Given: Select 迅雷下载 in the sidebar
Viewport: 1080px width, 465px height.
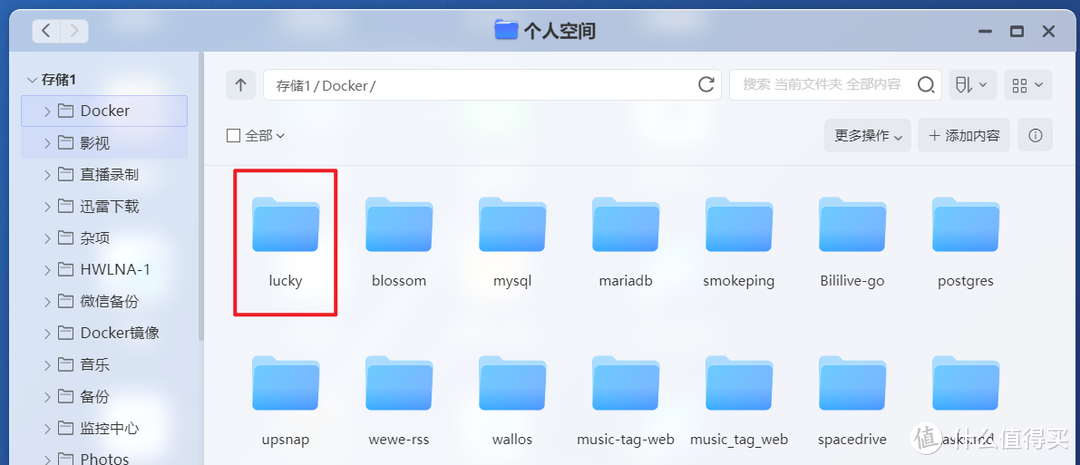Looking at the screenshot, I should 104,207.
